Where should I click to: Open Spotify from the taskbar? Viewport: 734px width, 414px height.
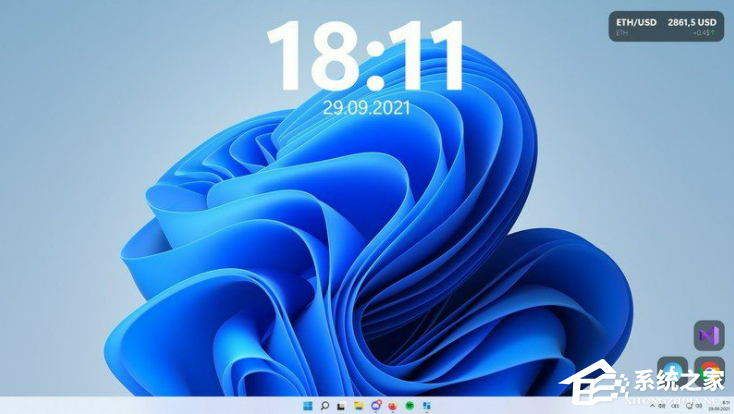pos(410,406)
